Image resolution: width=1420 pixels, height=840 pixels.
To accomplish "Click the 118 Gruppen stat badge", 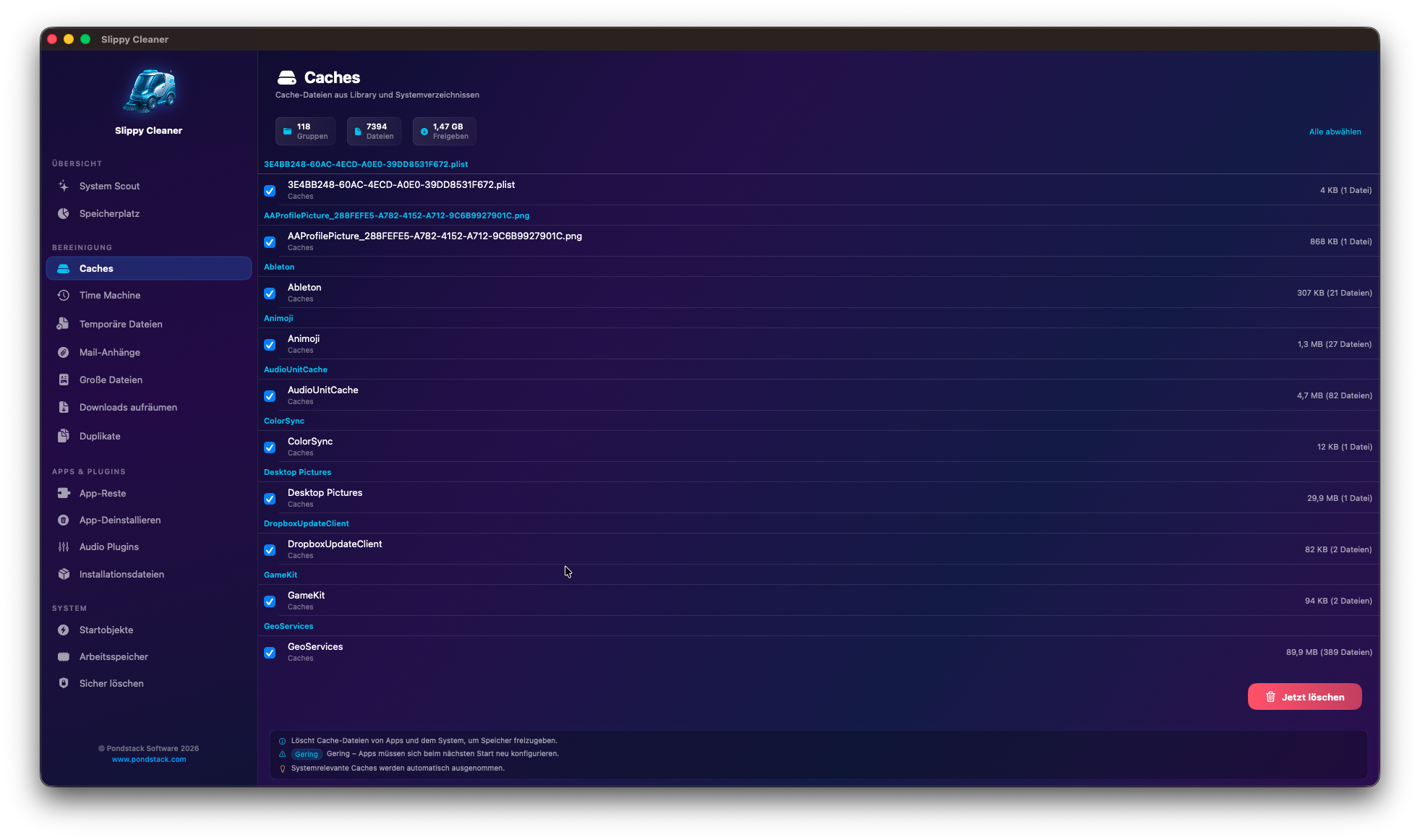I will point(305,132).
